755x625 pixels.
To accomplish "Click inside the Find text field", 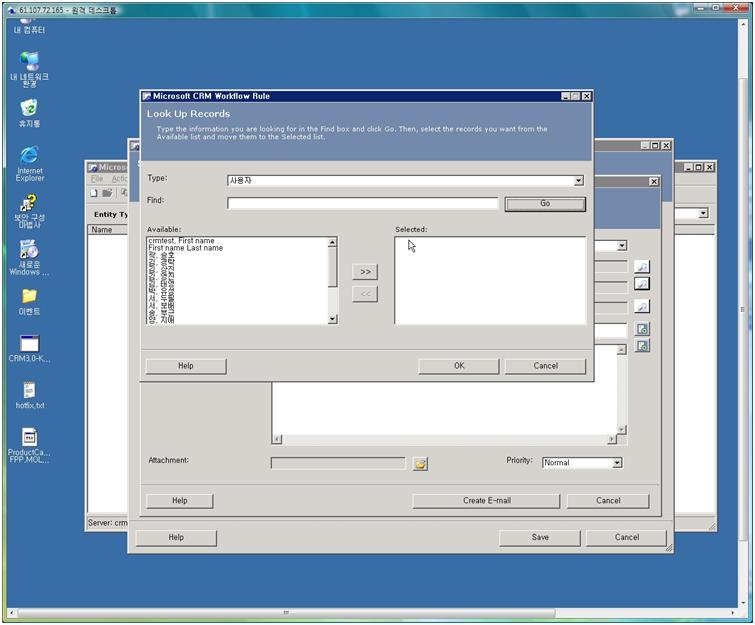I will point(363,203).
